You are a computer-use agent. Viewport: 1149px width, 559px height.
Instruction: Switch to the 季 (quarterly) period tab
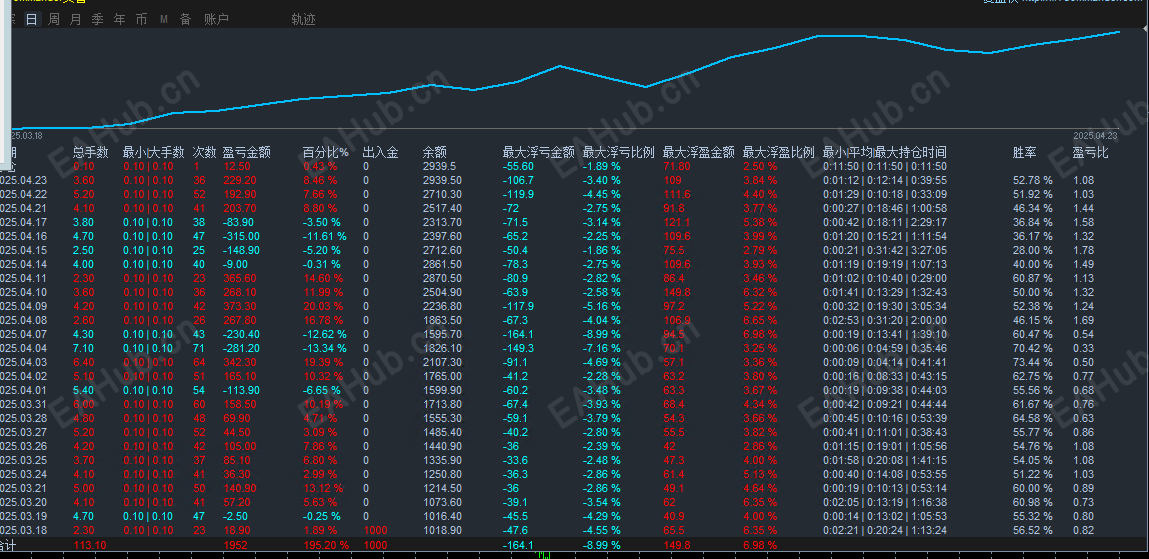(97, 20)
